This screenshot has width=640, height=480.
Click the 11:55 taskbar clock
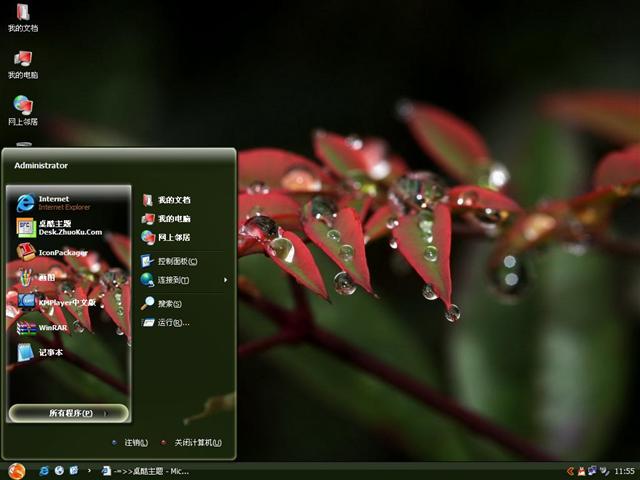624,471
